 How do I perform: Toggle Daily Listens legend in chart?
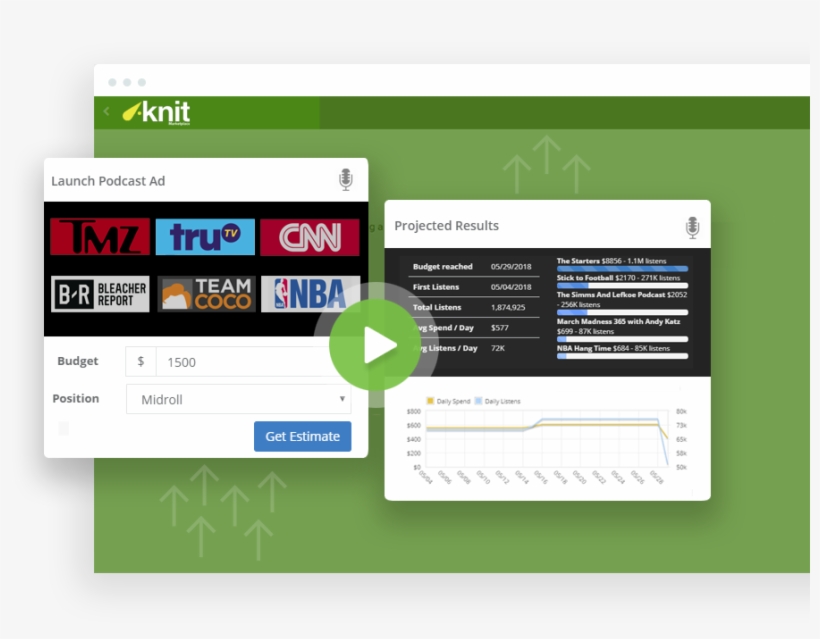click(x=497, y=401)
